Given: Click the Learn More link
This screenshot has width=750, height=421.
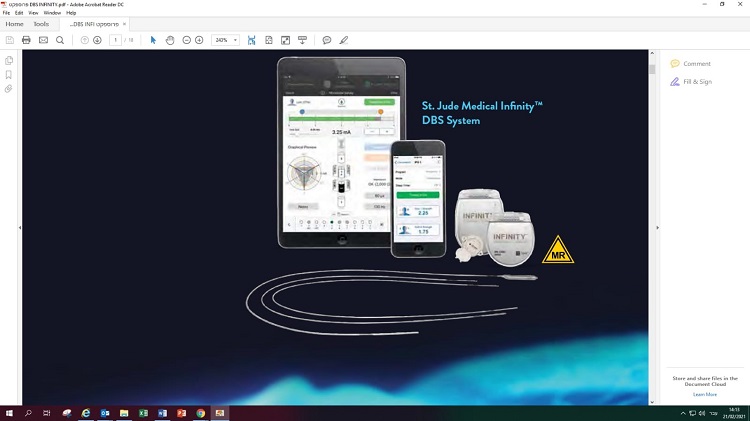Looking at the screenshot, I should tap(705, 394).
